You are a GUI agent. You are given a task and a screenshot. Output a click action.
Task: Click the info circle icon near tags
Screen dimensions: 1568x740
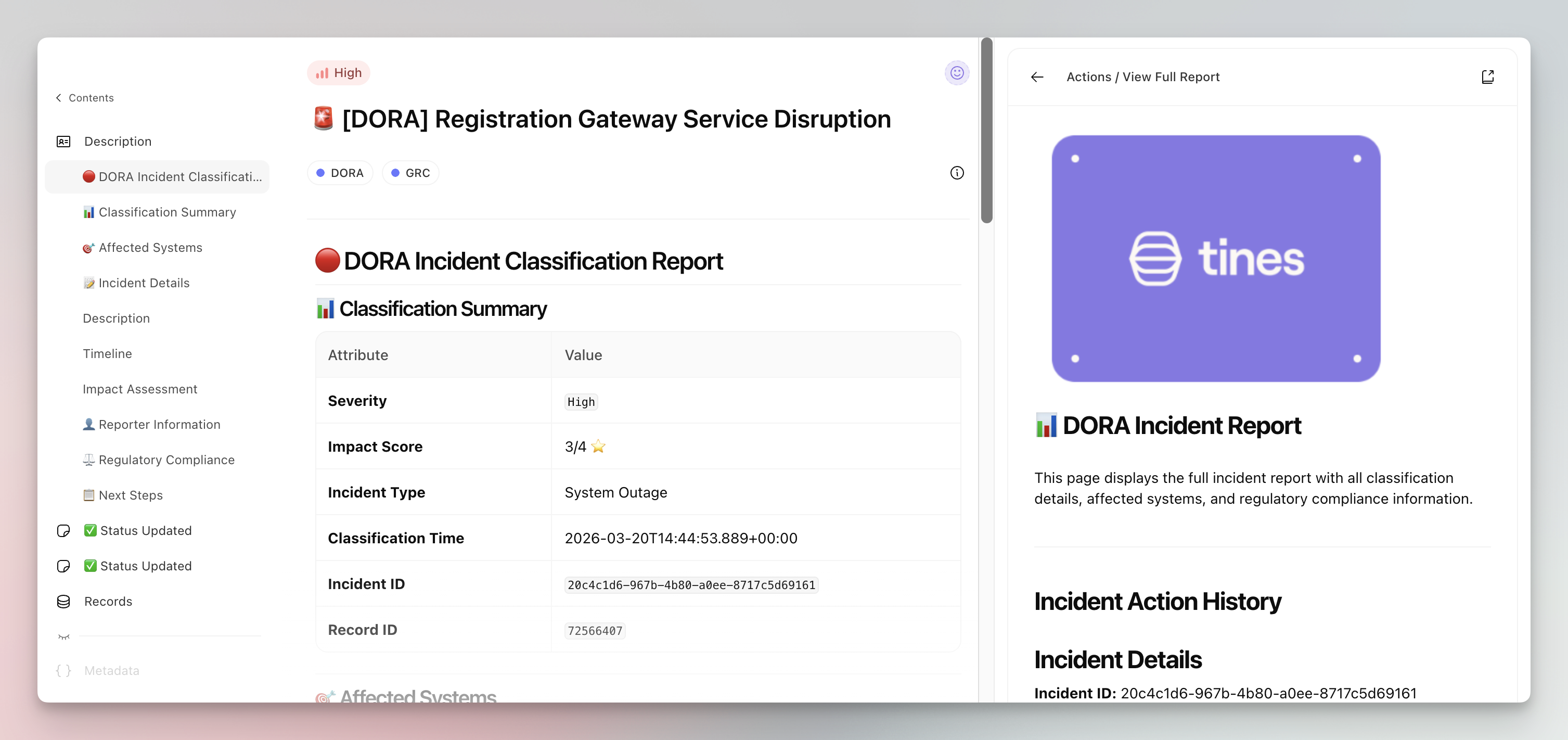pos(957,173)
